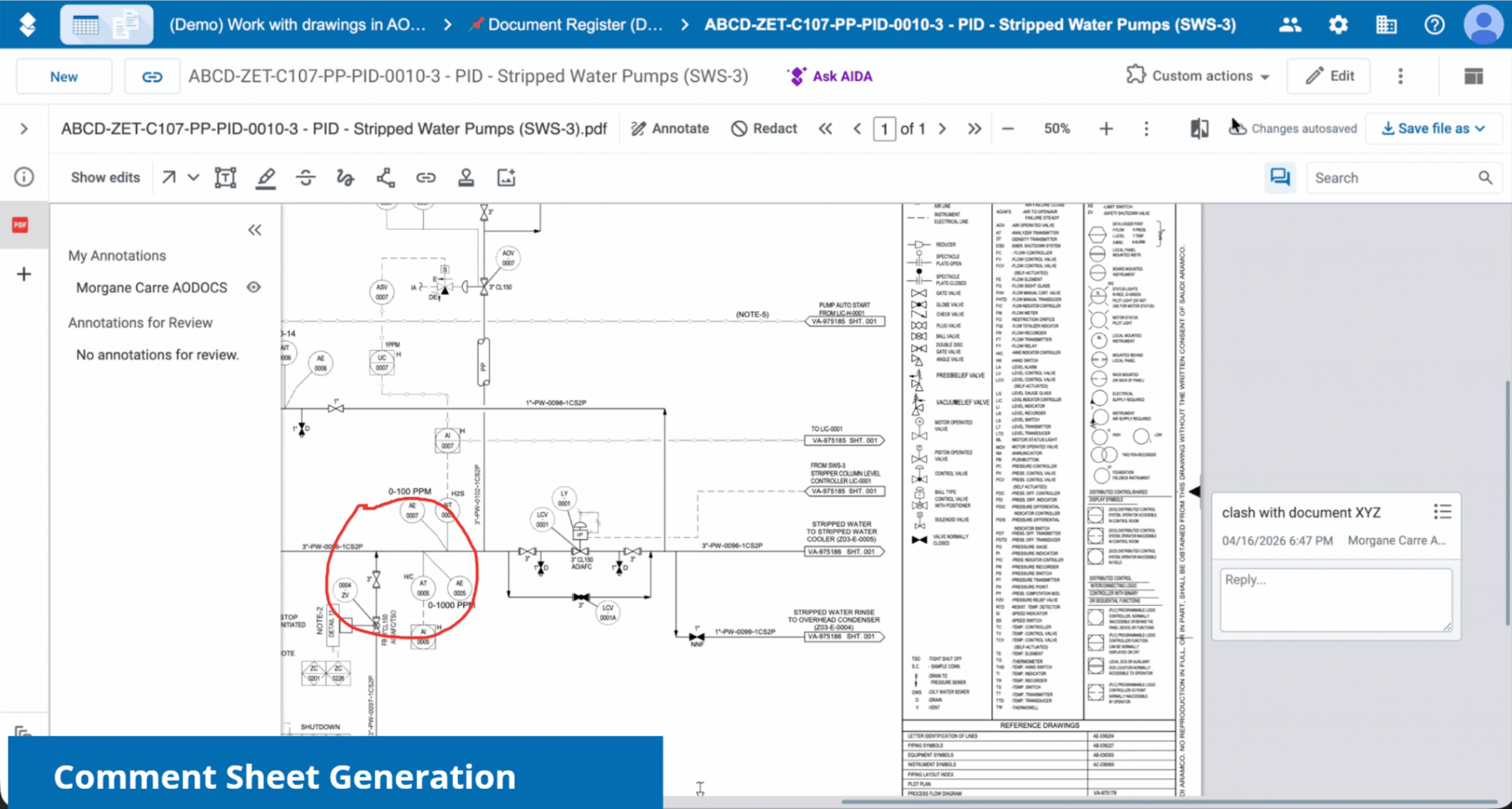This screenshot has height=809, width=1512.
Task: Open the Save file as dropdown
Action: 1433,129
